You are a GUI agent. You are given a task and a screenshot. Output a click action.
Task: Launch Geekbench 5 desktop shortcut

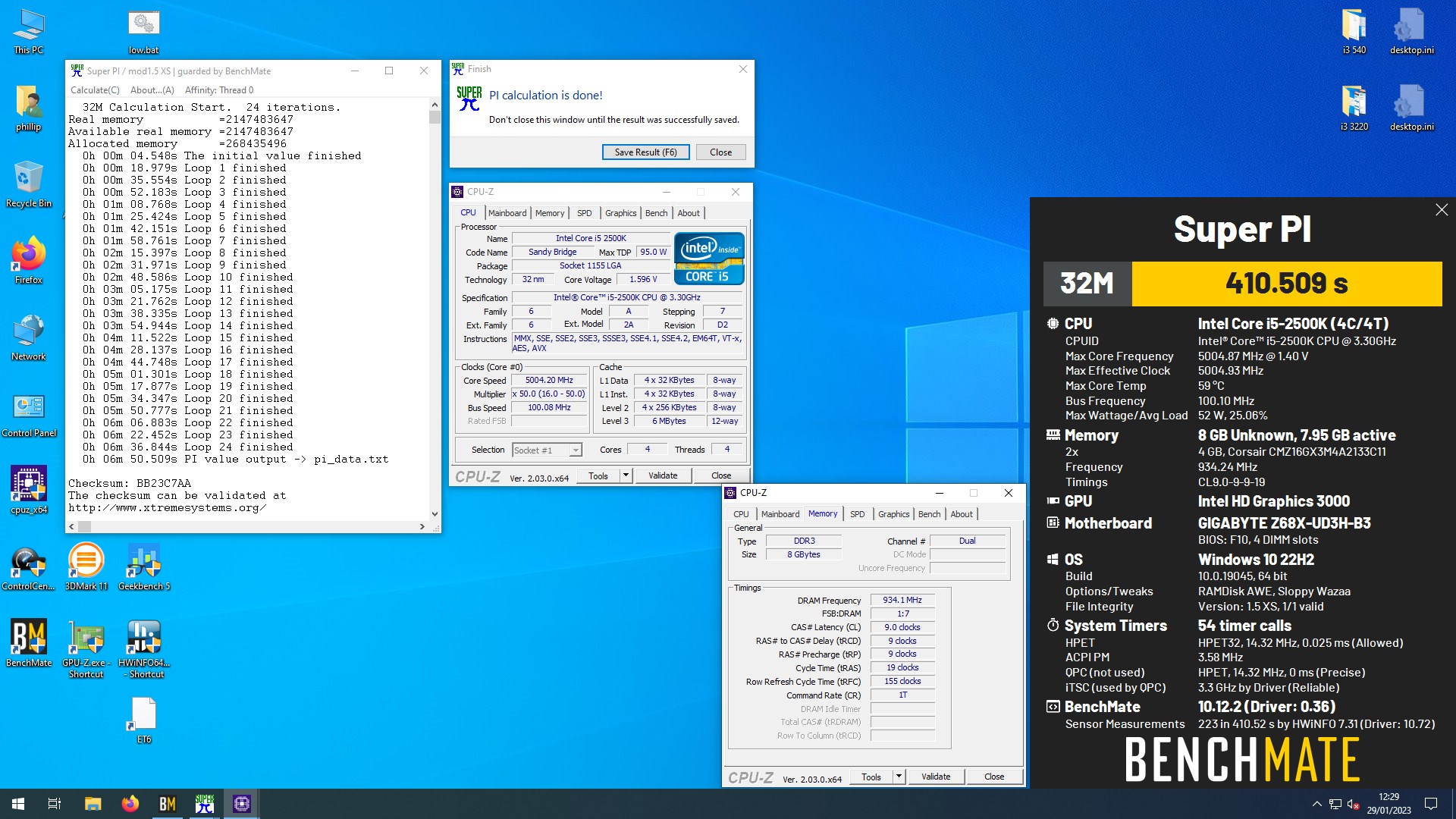pyautogui.click(x=144, y=567)
